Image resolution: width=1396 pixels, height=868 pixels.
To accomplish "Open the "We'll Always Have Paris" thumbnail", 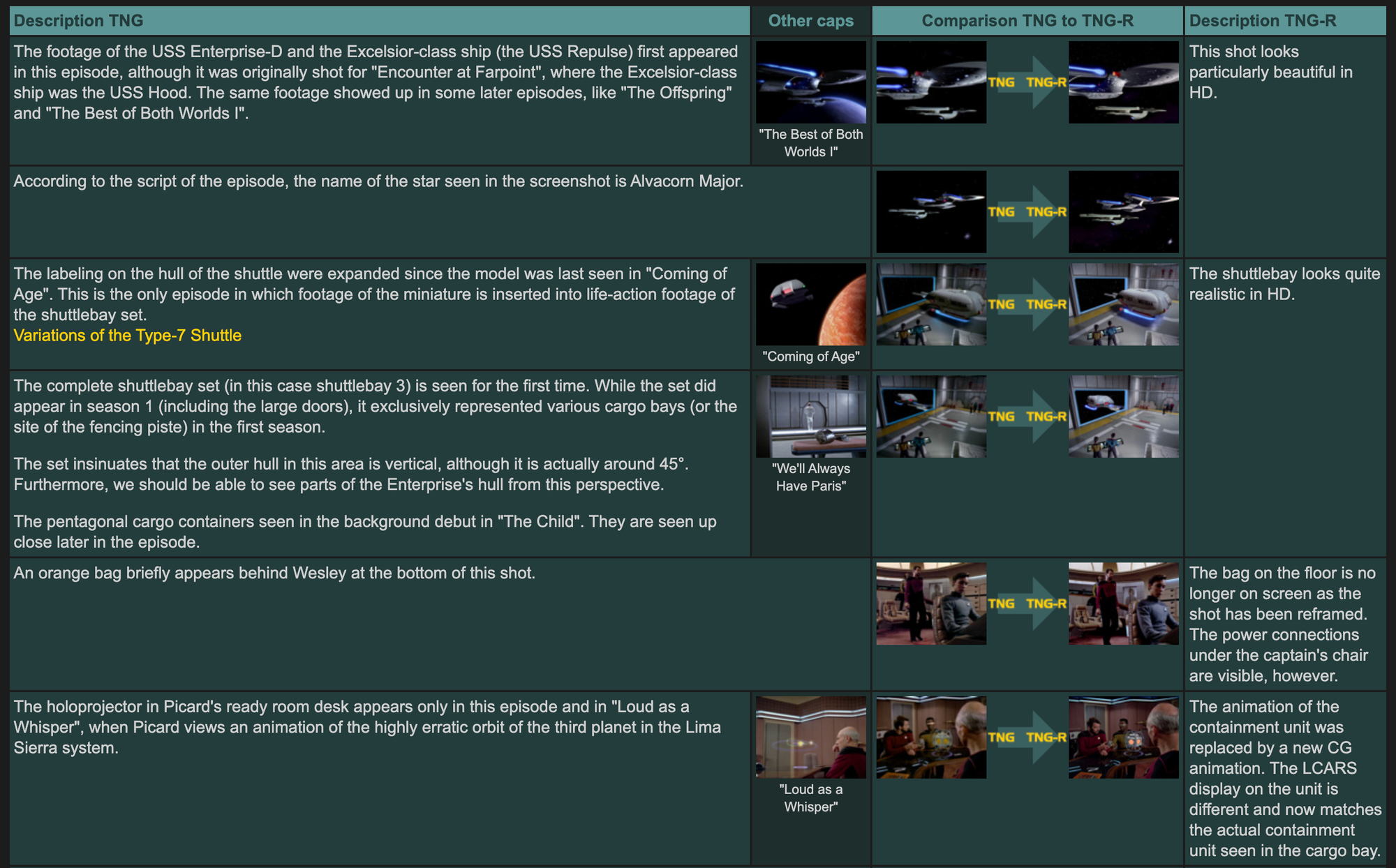I will (810, 417).
